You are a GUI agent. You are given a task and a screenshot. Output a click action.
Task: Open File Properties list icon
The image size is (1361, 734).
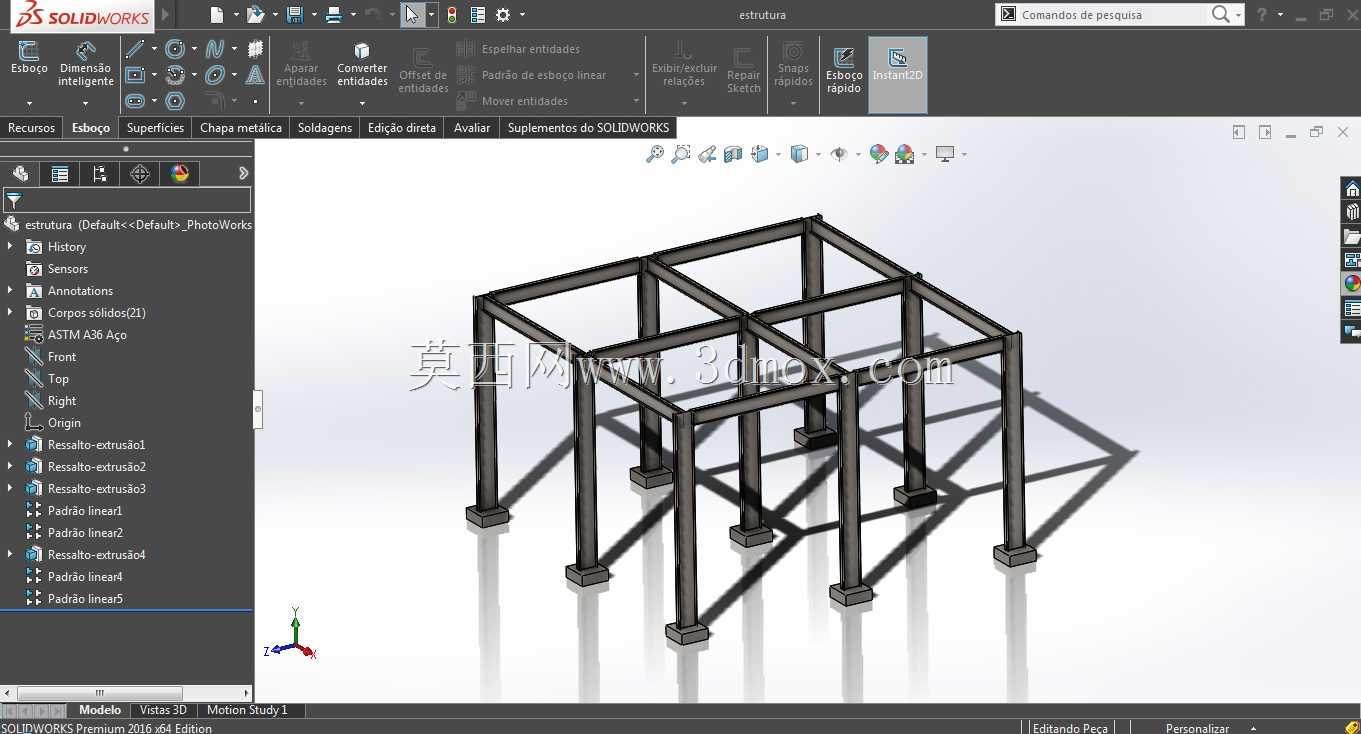477,15
